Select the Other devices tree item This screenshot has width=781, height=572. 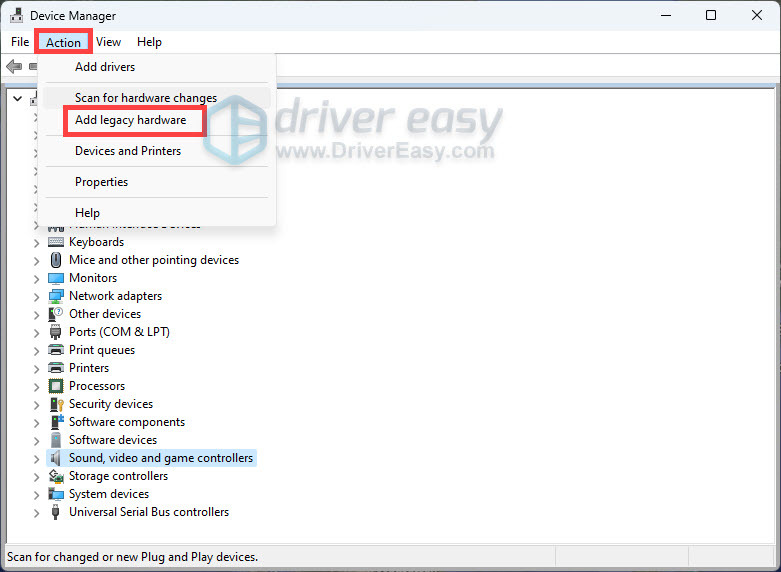coord(104,314)
